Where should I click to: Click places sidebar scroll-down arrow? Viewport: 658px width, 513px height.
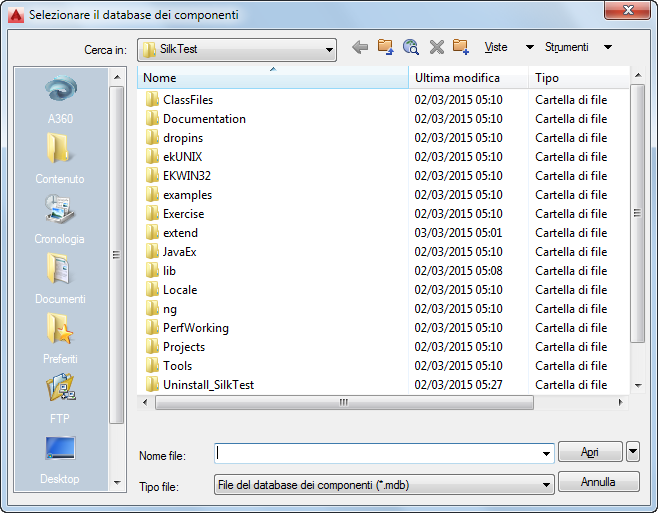(117, 483)
